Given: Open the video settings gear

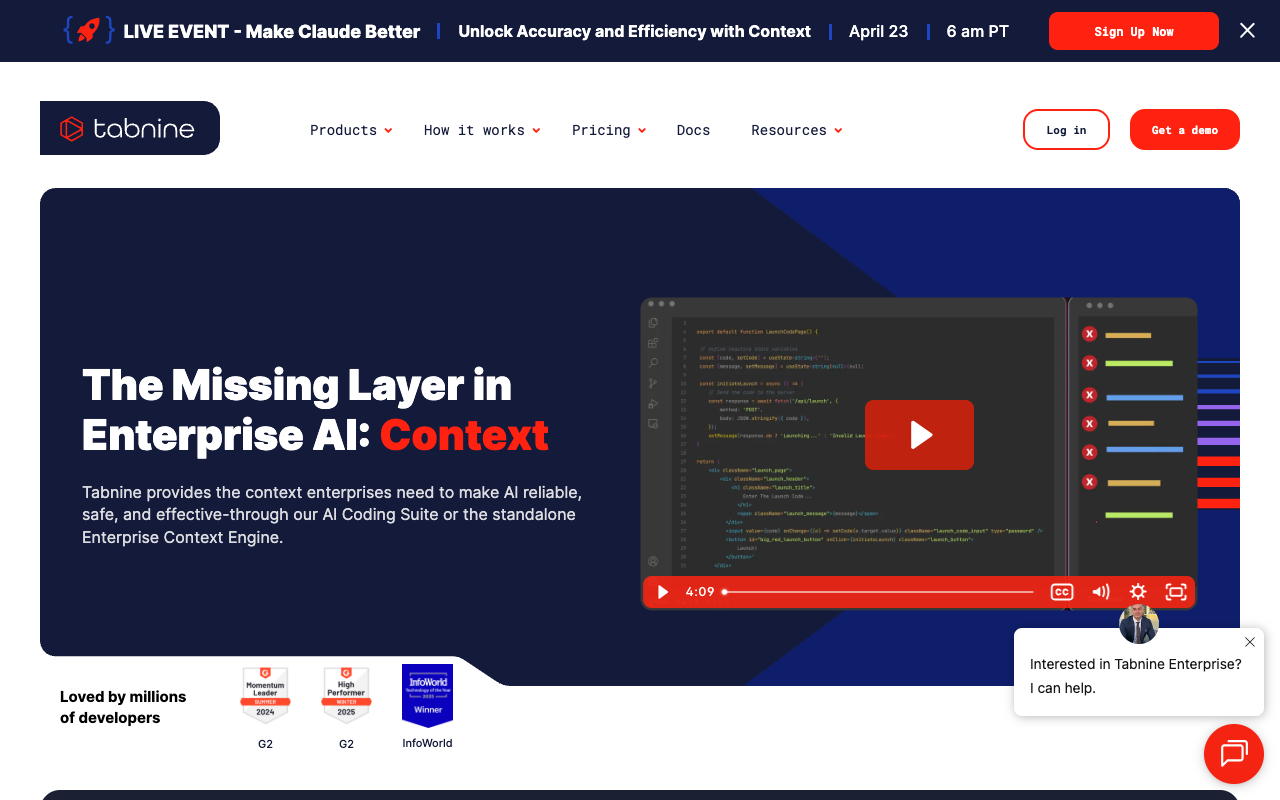Looking at the screenshot, I should [1138, 592].
